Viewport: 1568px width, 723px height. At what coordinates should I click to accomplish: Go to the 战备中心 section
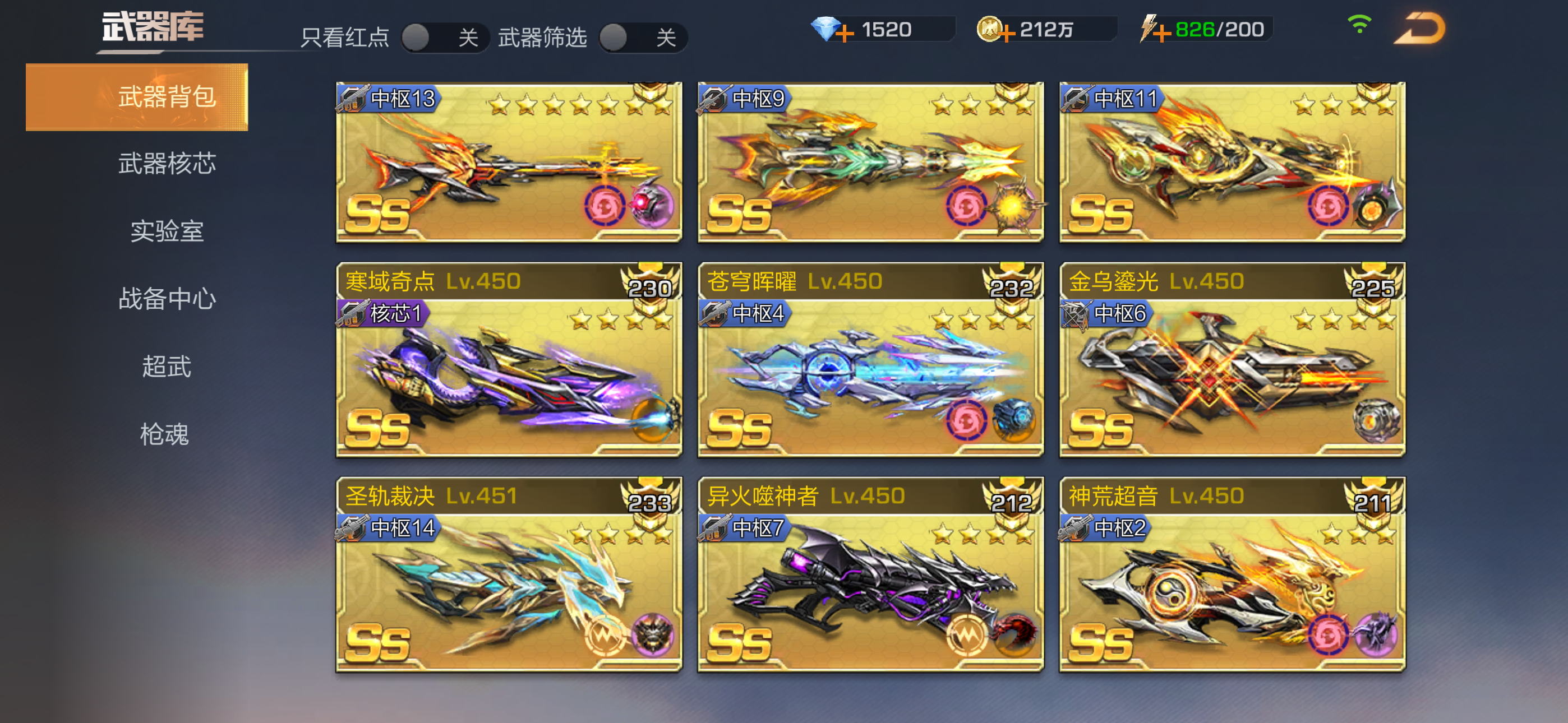click(x=167, y=299)
